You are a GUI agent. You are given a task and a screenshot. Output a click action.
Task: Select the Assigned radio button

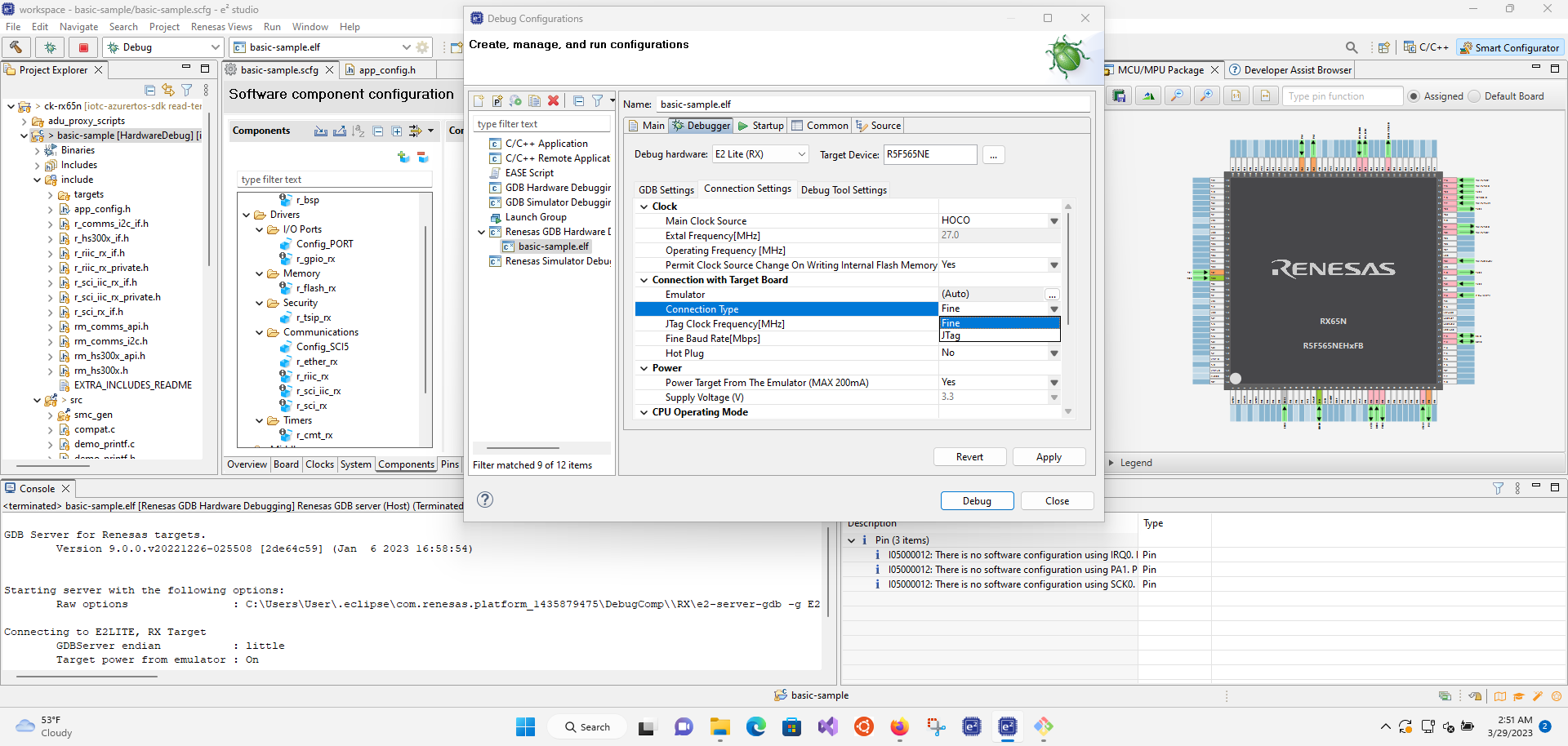[x=1414, y=96]
